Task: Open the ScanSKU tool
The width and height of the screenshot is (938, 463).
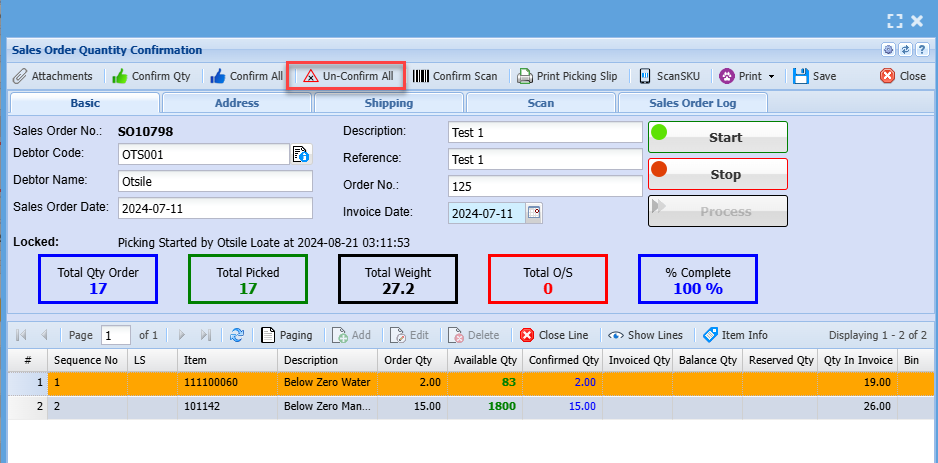Action: click(x=672, y=76)
